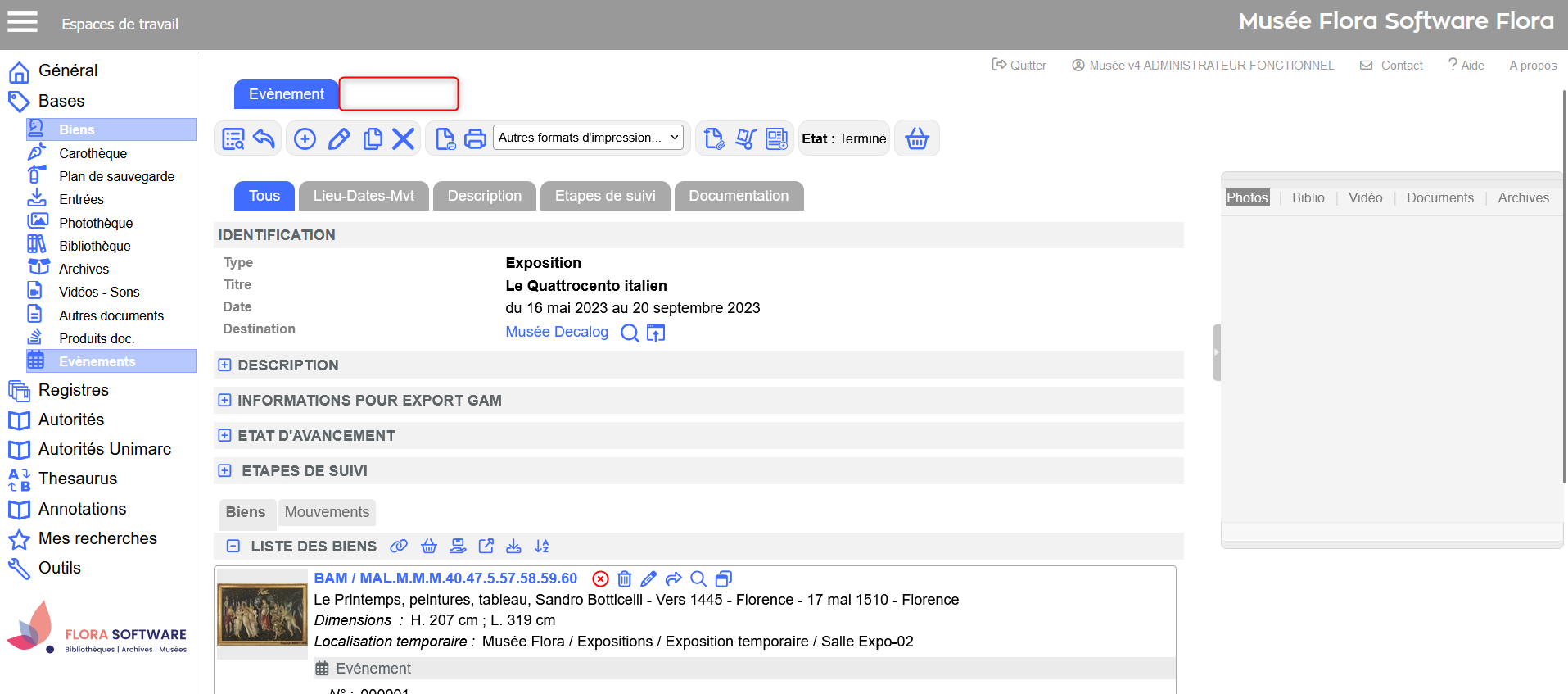Click the printer icon in the toolbar
This screenshot has width=1568, height=694.
coord(475,138)
